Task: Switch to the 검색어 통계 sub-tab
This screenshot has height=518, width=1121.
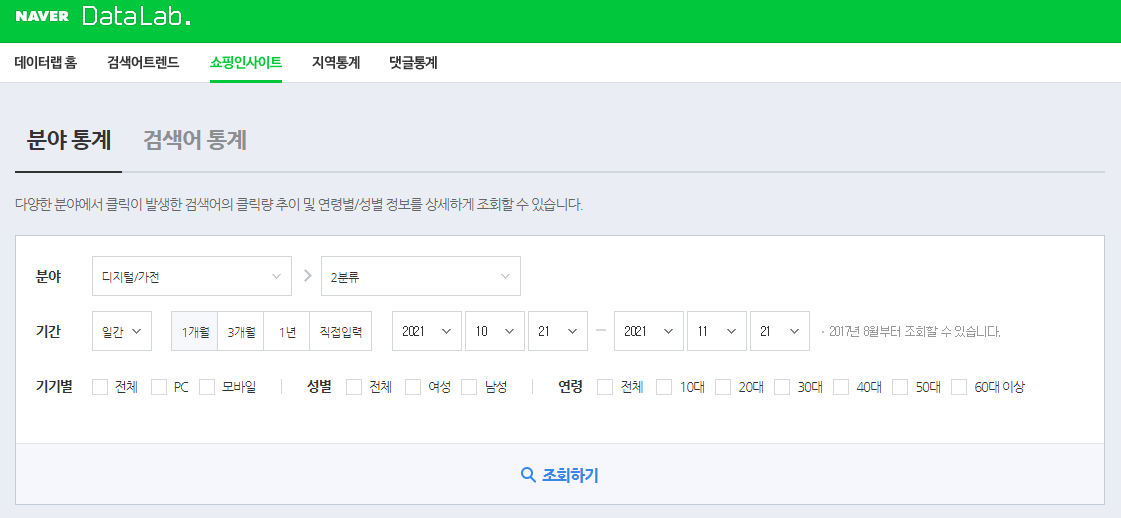Action: coord(195,141)
